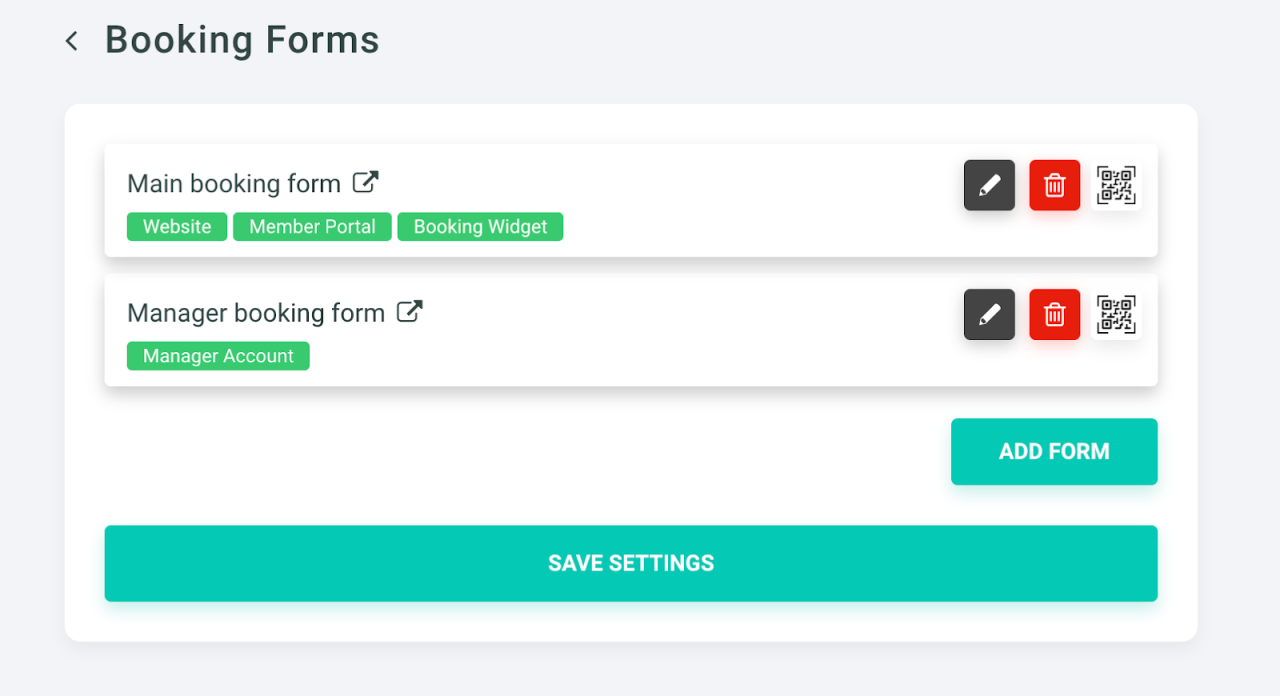Click the Manager booking form title text
Viewport: 1280px width, 696px height.
(x=256, y=313)
